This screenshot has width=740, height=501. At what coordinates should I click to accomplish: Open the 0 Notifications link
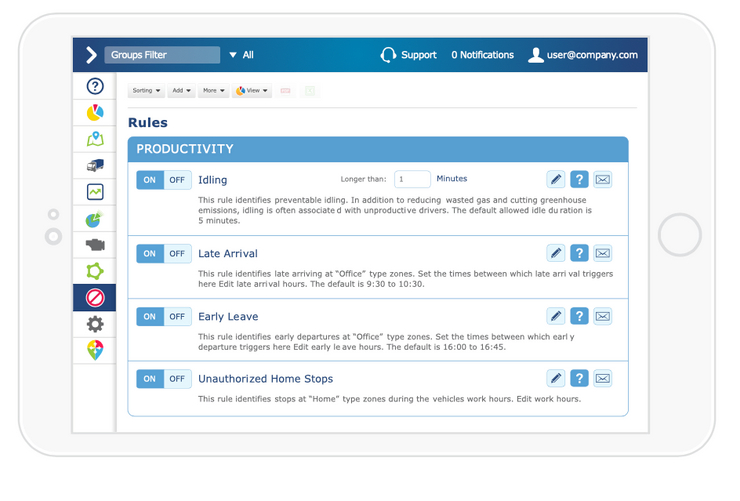[x=482, y=55]
